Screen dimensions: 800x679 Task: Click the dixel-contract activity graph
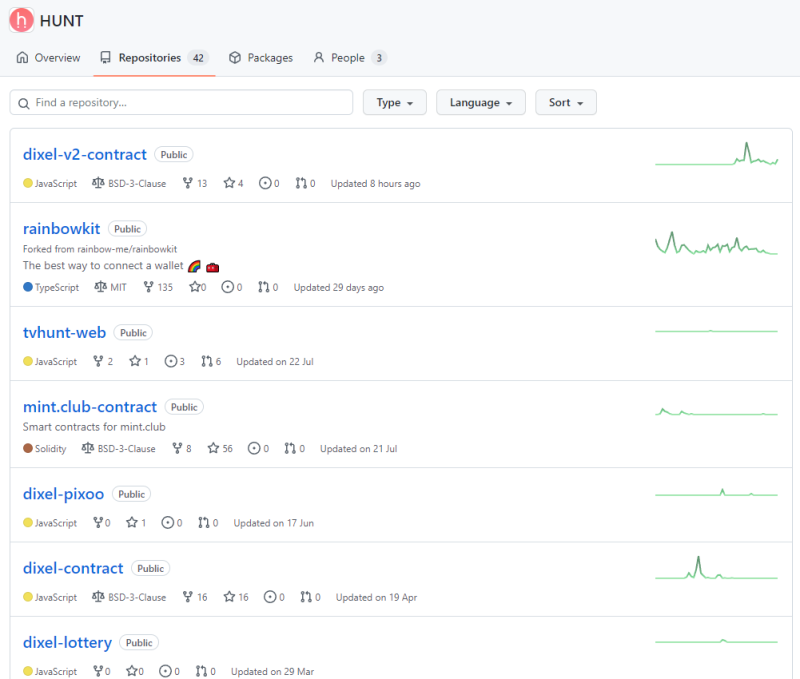[716, 567]
